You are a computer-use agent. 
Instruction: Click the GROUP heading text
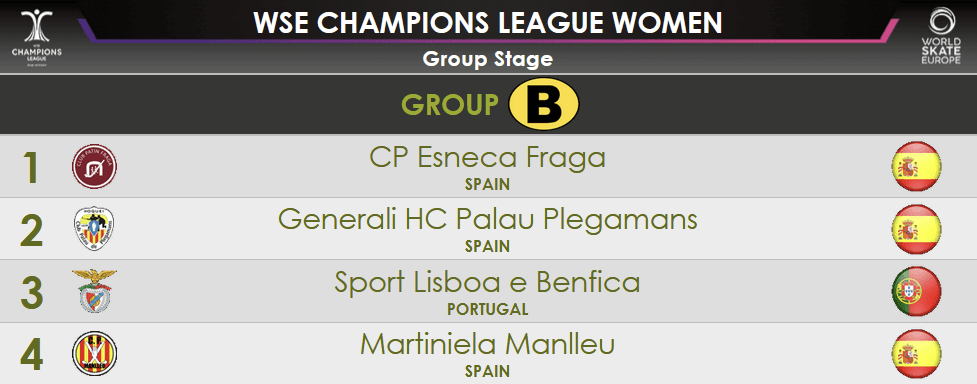pyautogui.click(x=450, y=105)
